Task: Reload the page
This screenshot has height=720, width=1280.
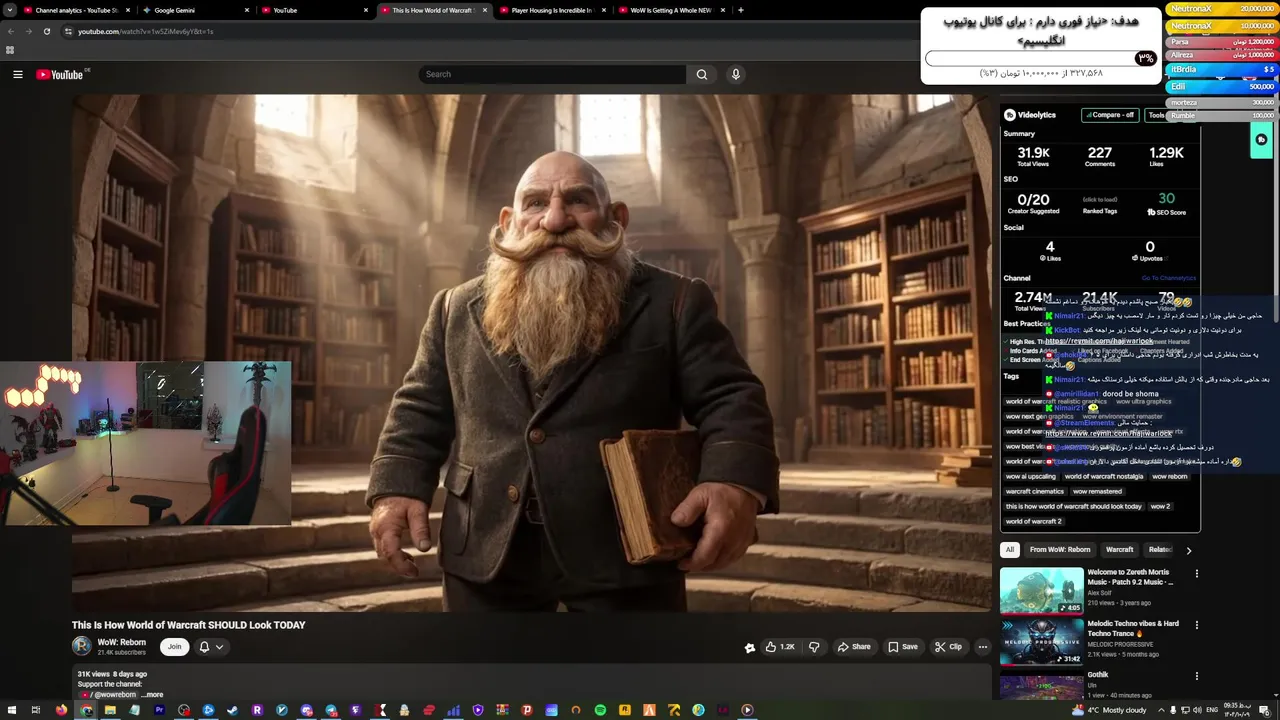Action: click(46, 31)
